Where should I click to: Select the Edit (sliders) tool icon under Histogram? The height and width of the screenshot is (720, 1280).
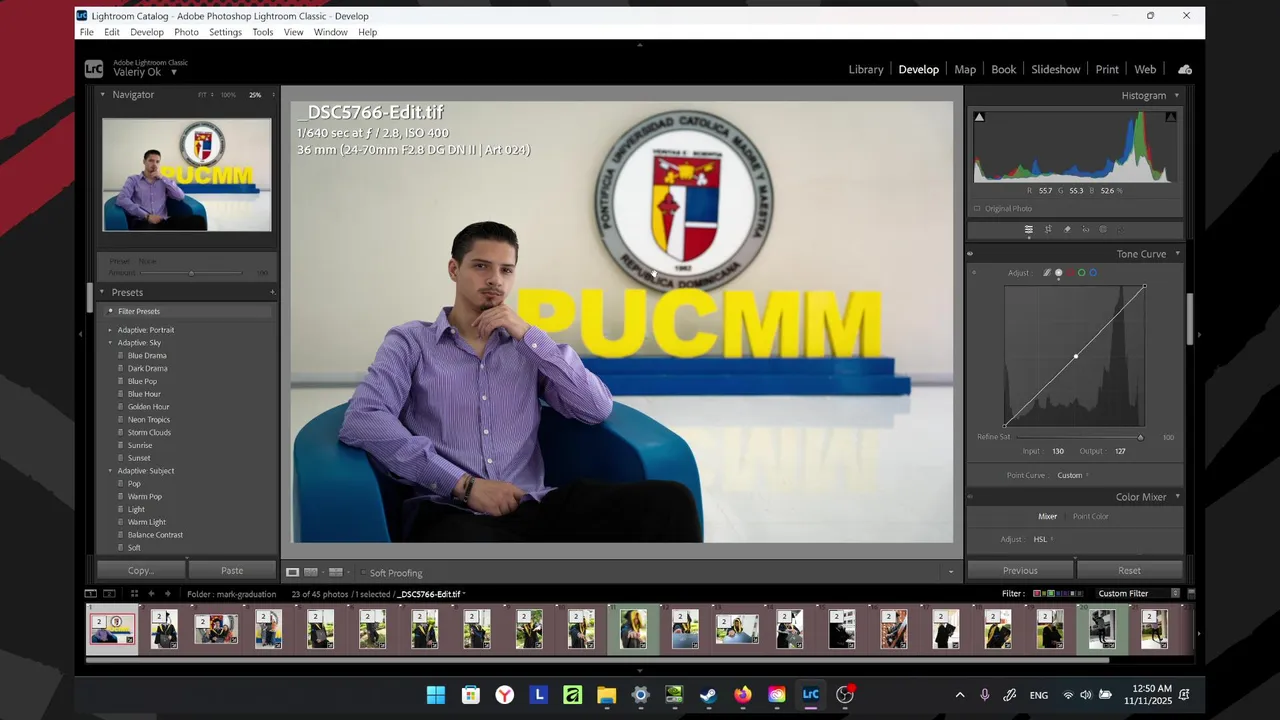click(x=1028, y=229)
